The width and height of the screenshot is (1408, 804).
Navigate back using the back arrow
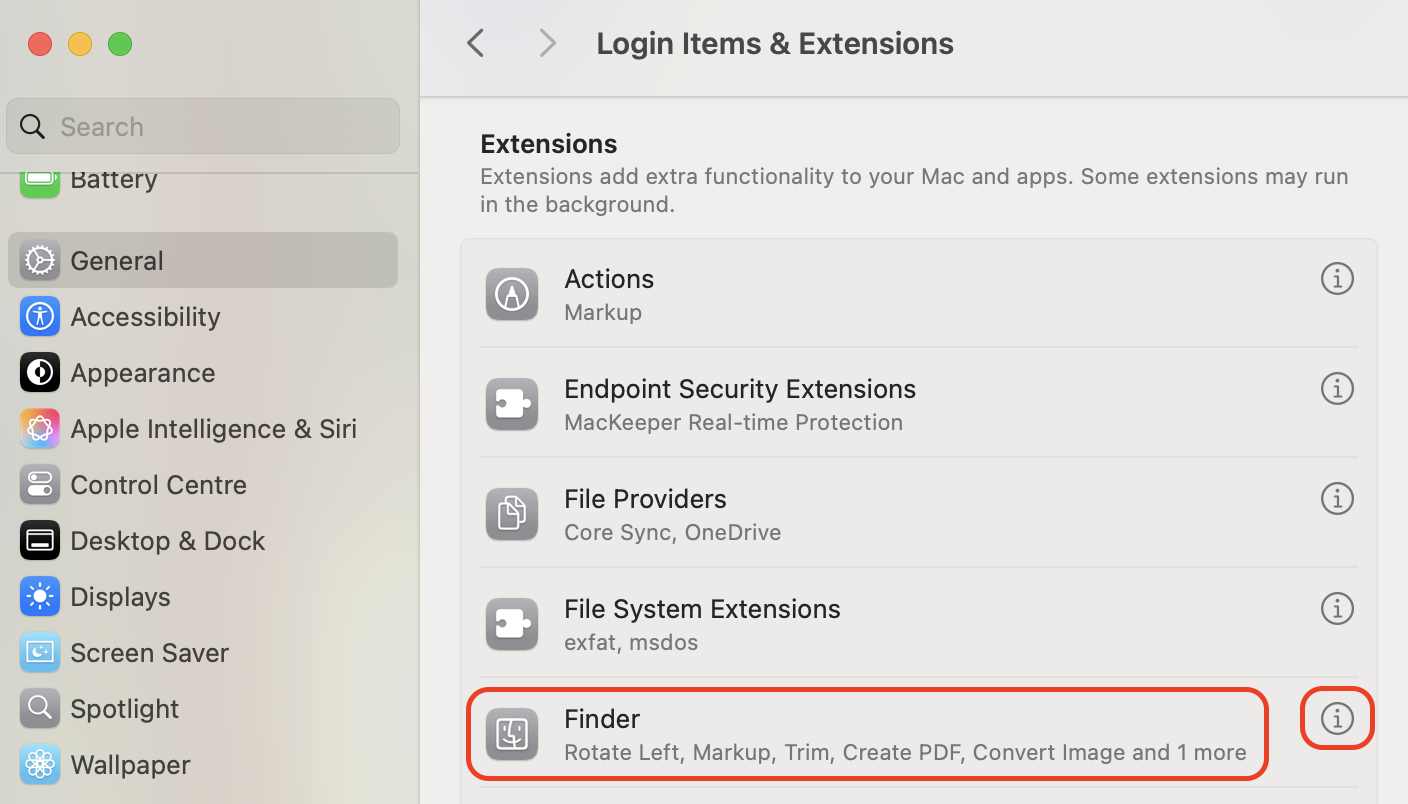pyautogui.click(x=475, y=43)
